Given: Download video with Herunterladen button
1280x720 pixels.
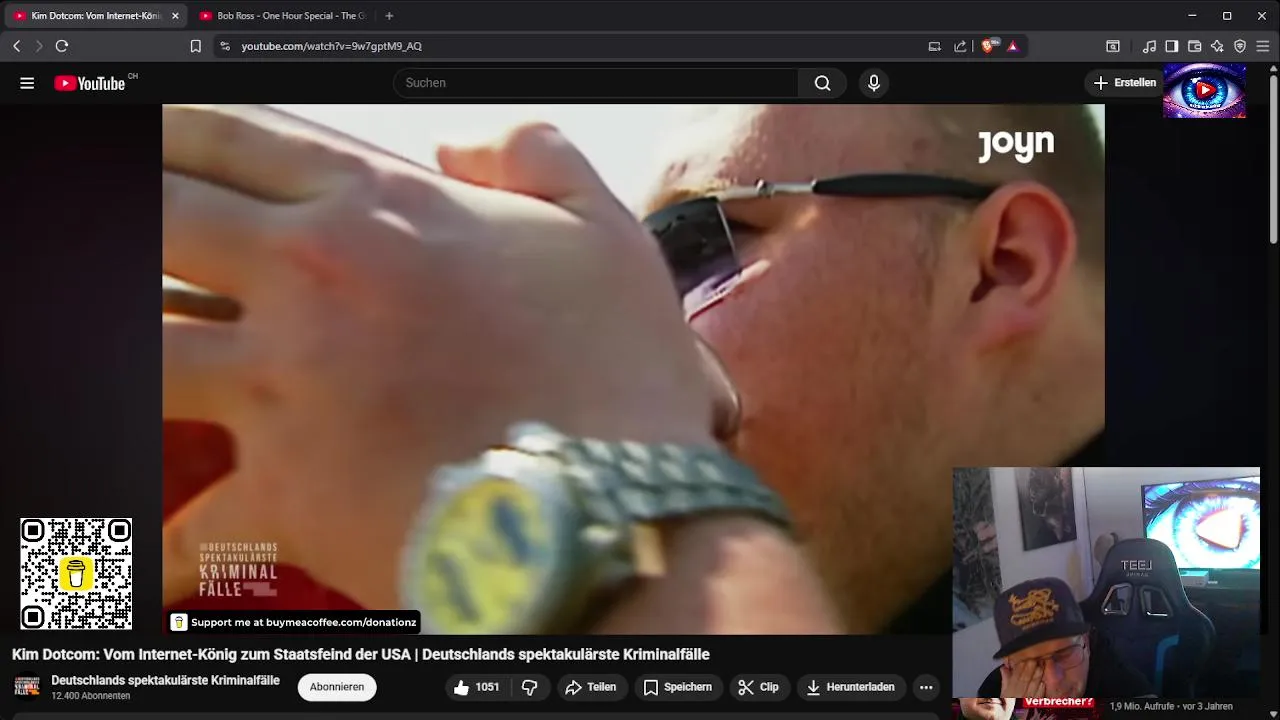Looking at the screenshot, I should [x=851, y=687].
